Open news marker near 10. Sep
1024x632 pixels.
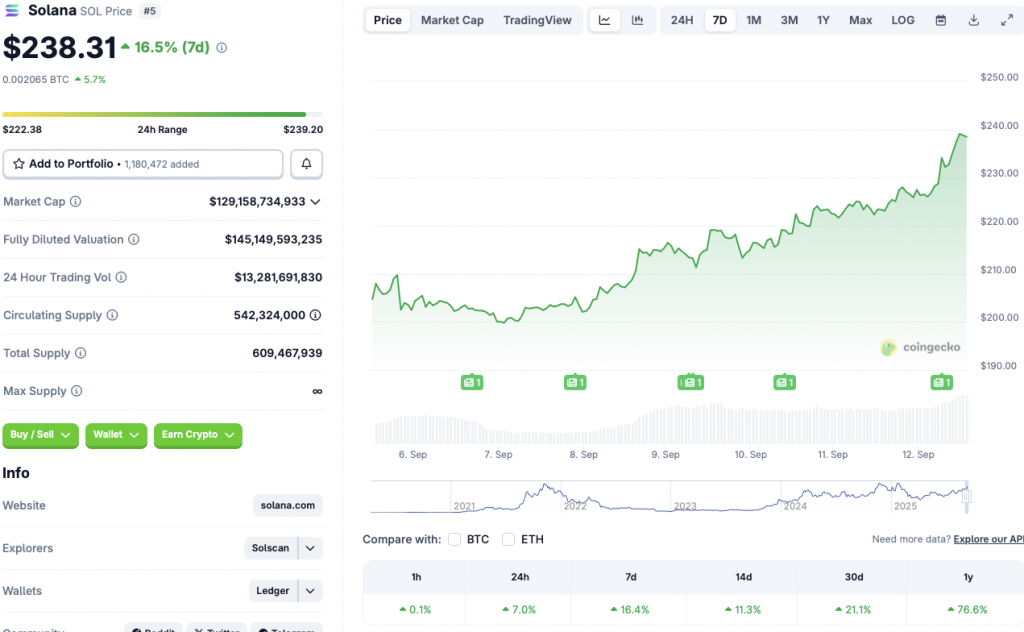tap(784, 382)
